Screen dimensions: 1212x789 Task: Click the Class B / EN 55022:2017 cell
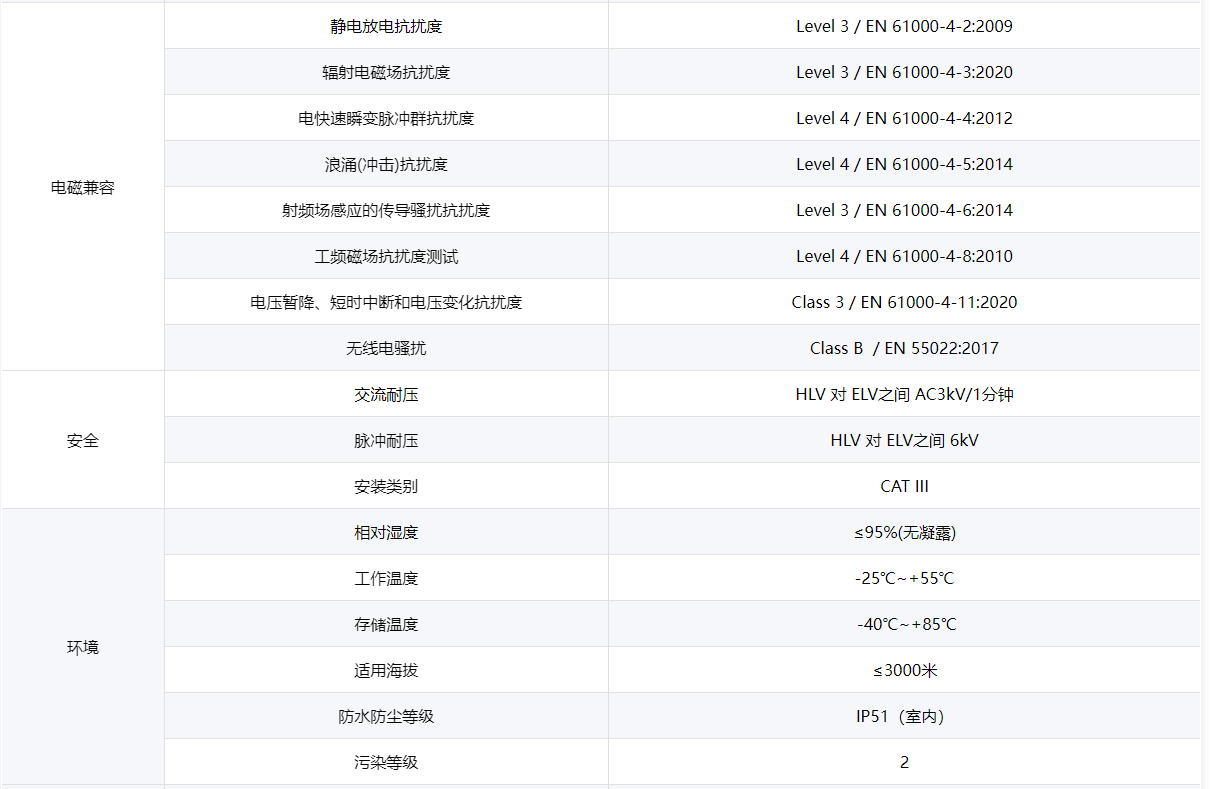[x=904, y=349]
